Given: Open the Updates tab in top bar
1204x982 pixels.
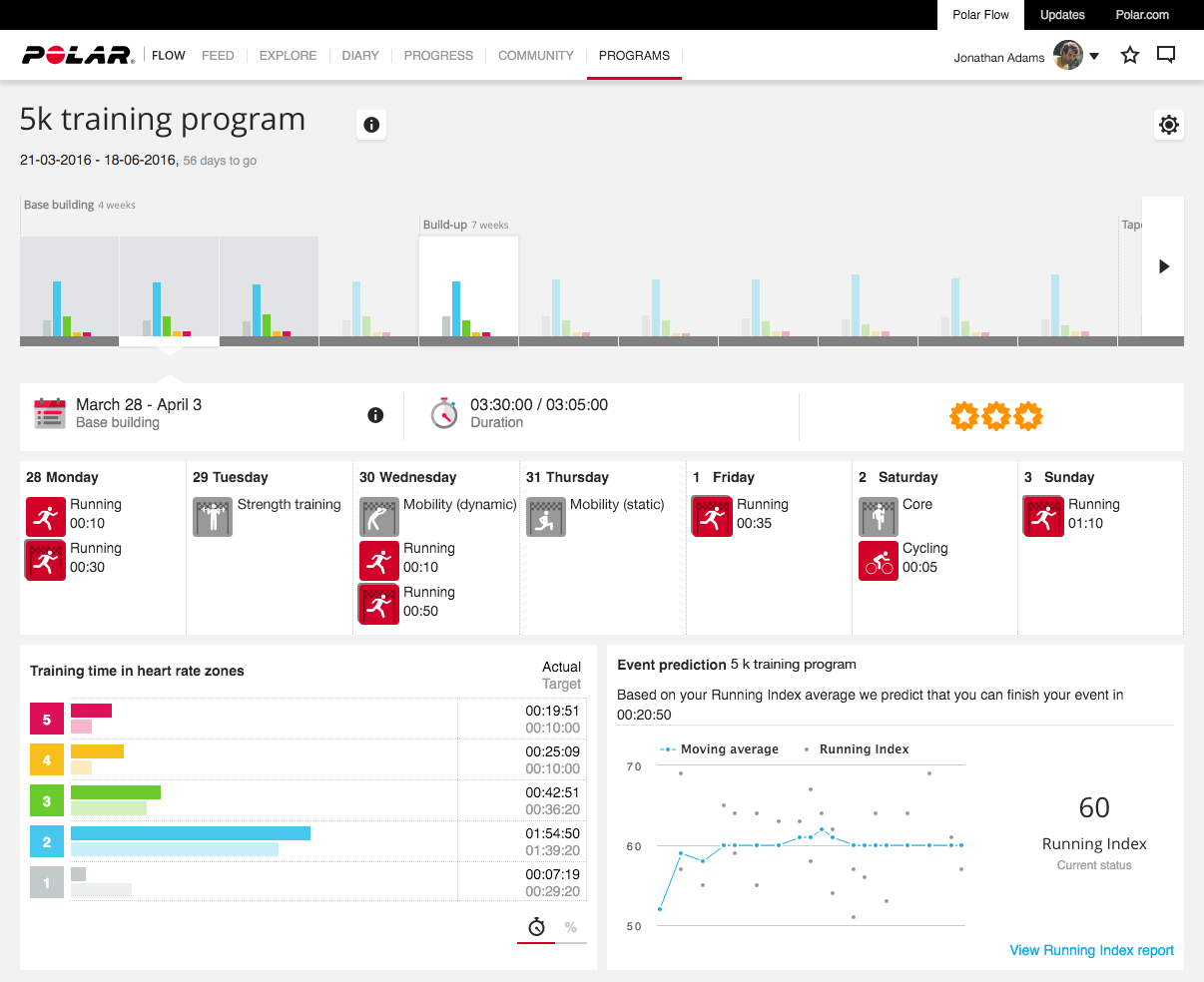Looking at the screenshot, I should pyautogui.click(x=1062, y=15).
